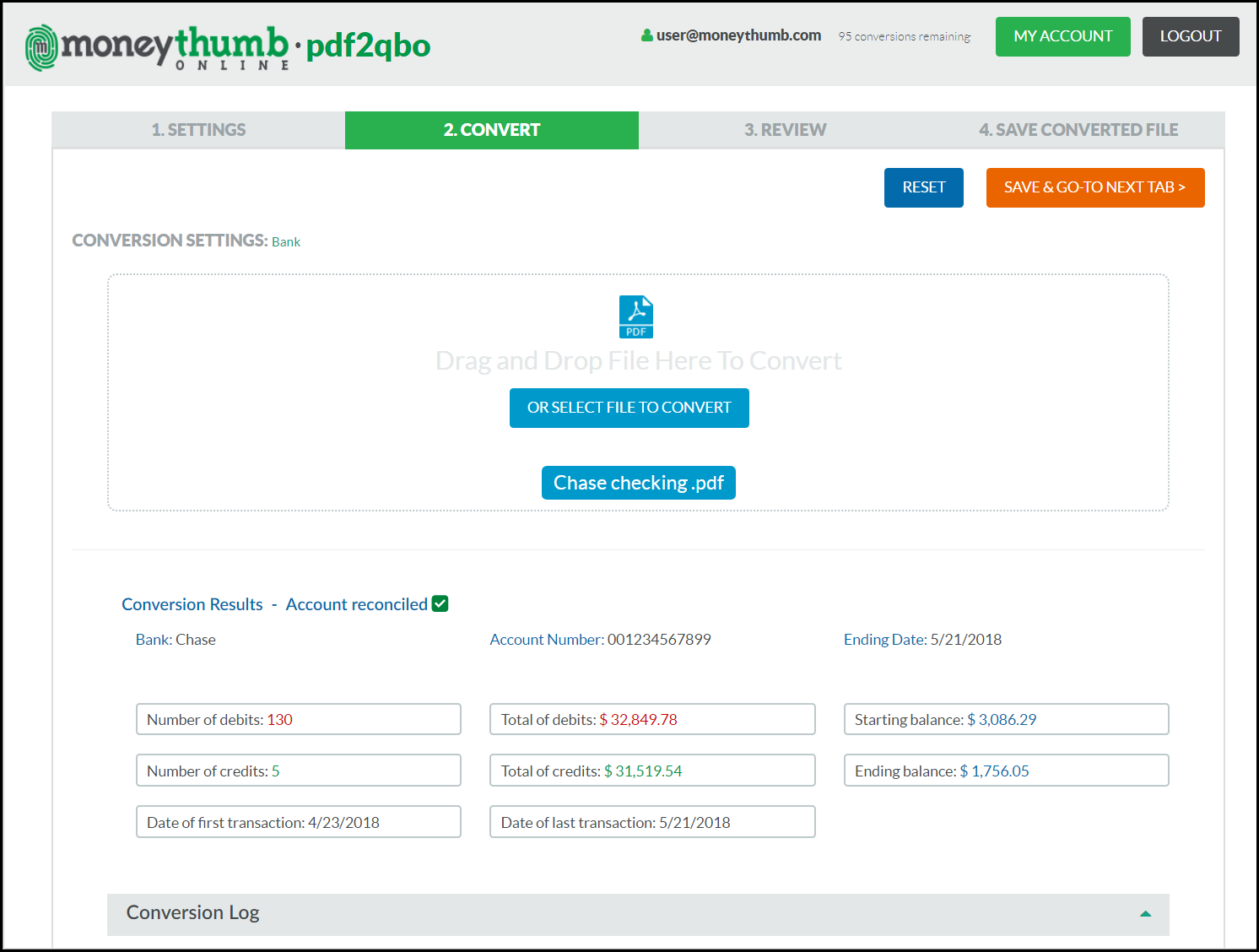Toggle the Account reconciled green checkbox
Viewport: 1259px width, 952px height.
point(440,603)
